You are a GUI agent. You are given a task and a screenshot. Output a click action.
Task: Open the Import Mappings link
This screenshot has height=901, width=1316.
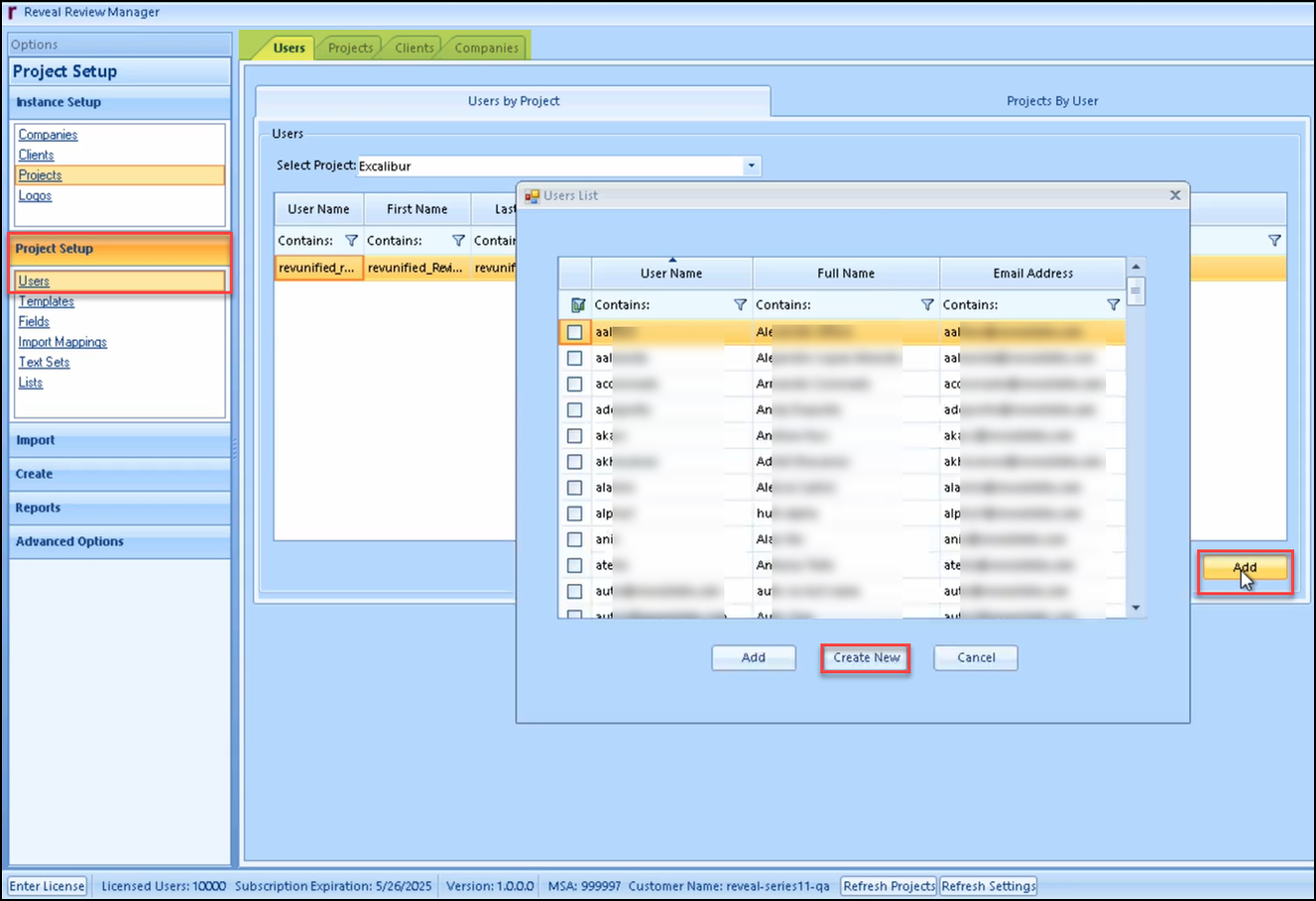(62, 342)
